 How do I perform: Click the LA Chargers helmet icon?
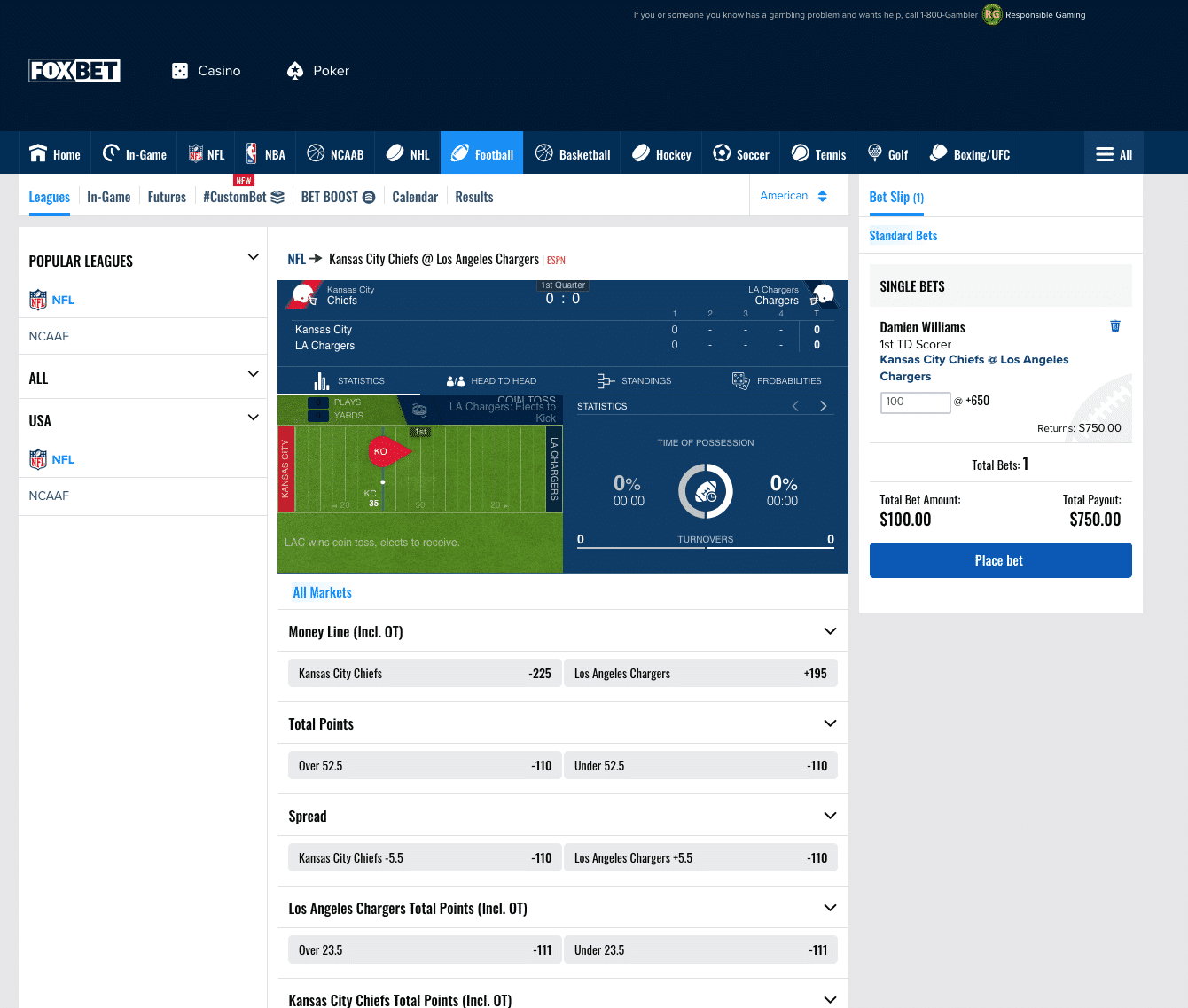822,295
